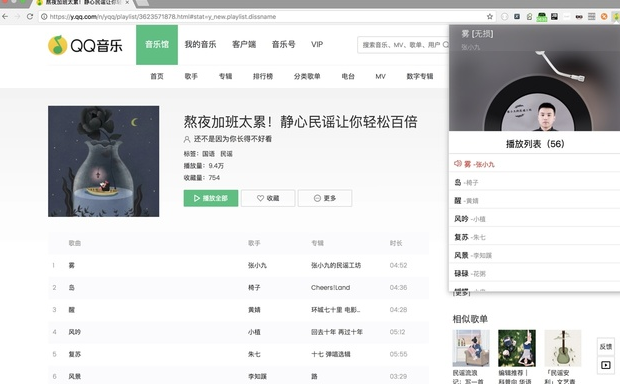Click the 收藏 heart button
Screen dimensions: 620x388
point(268,198)
